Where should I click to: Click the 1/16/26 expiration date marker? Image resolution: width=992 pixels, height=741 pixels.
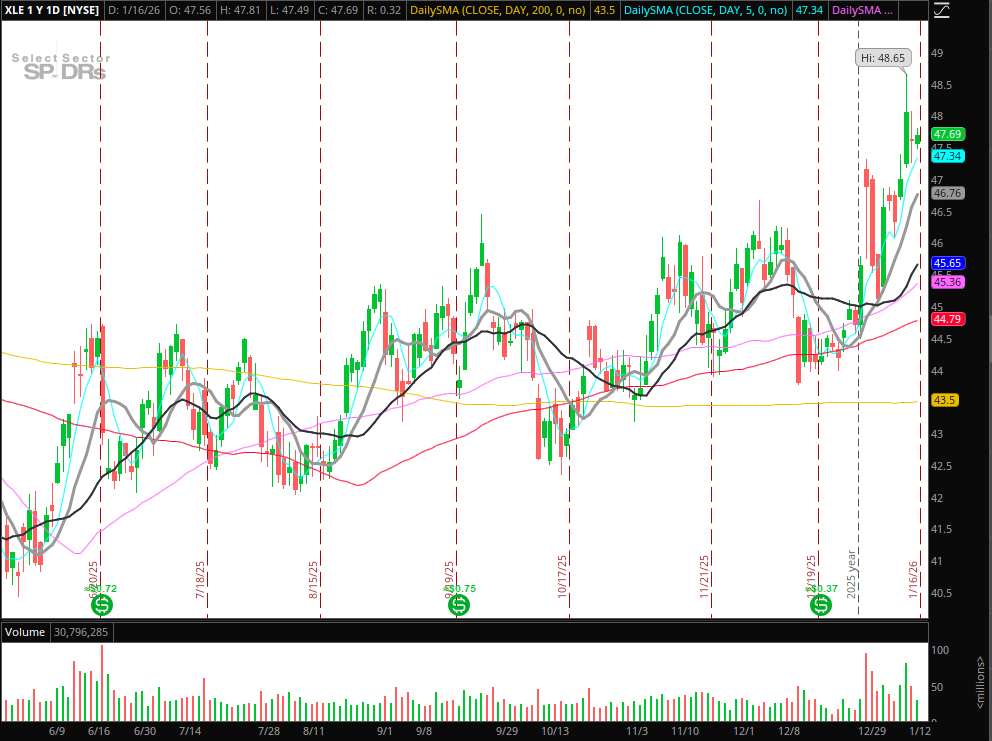tap(913, 578)
